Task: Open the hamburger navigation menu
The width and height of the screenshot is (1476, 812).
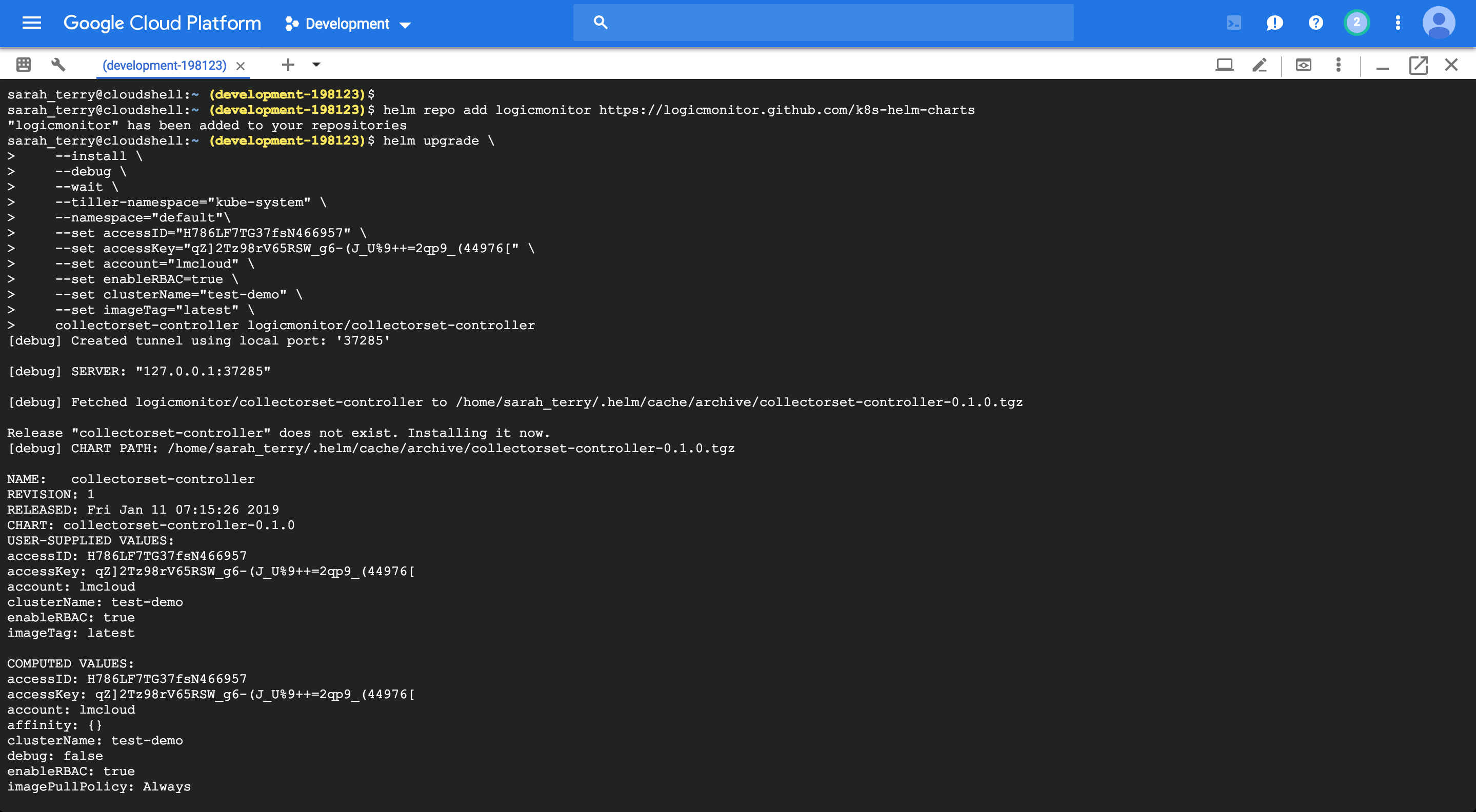Action: (31, 23)
